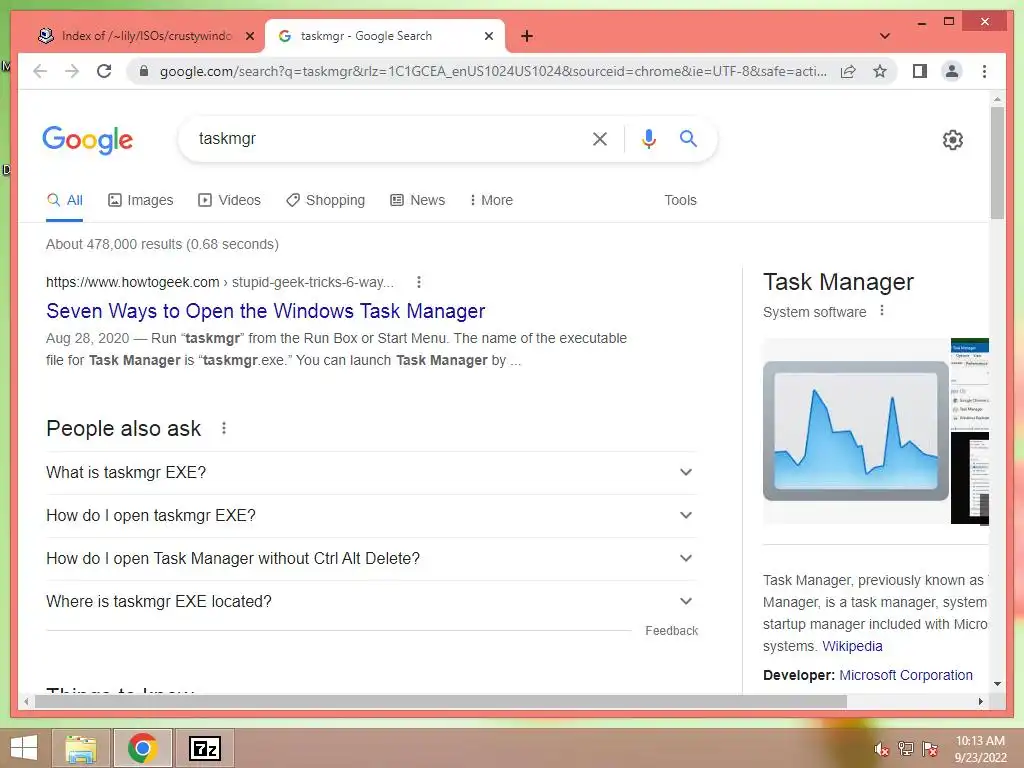This screenshot has height=768, width=1024.
Task: Open options beside the howtogeek result
Action: tap(419, 282)
